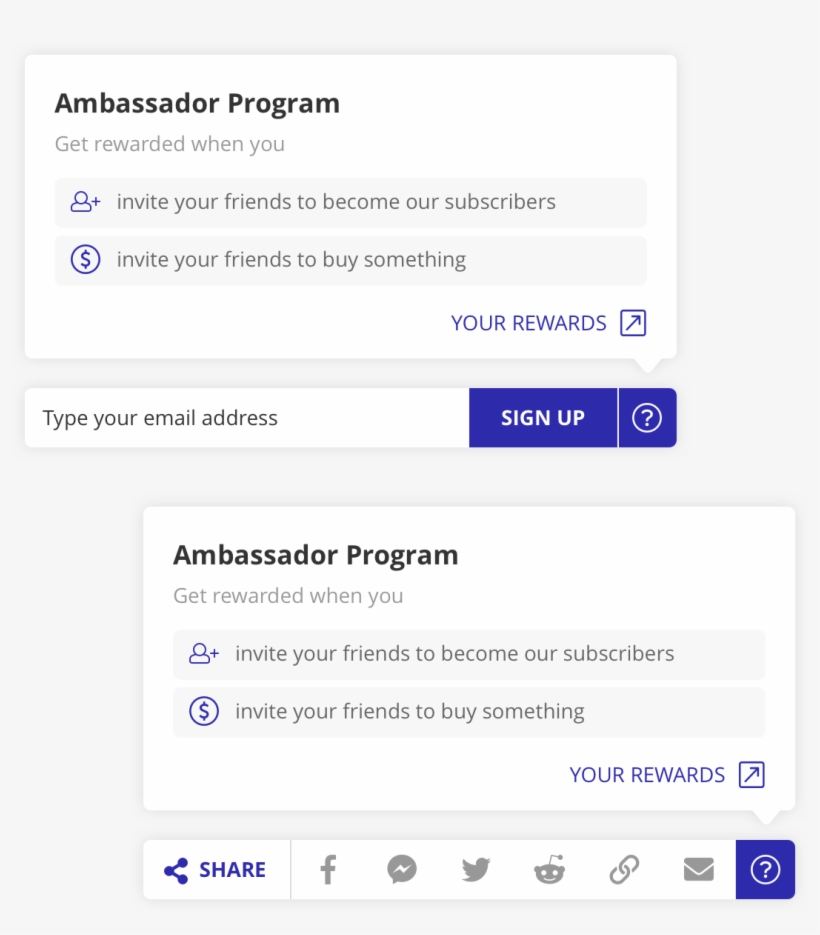Click help icon beside Sign Up
This screenshot has height=935, width=820.
(x=647, y=418)
